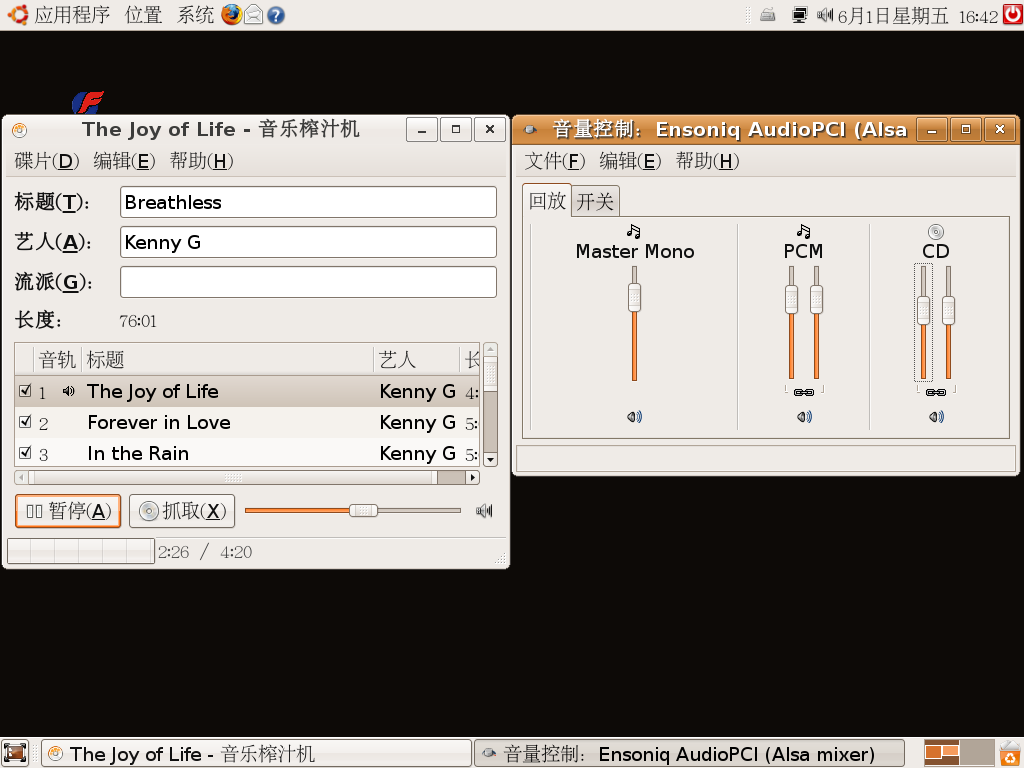Click the 抓取(X) extract button
The image size is (1024, 768).
tap(182, 511)
